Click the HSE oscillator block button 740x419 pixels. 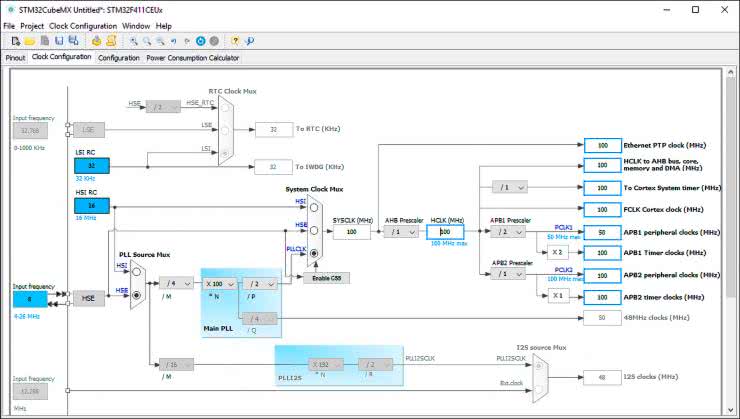tap(89, 298)
